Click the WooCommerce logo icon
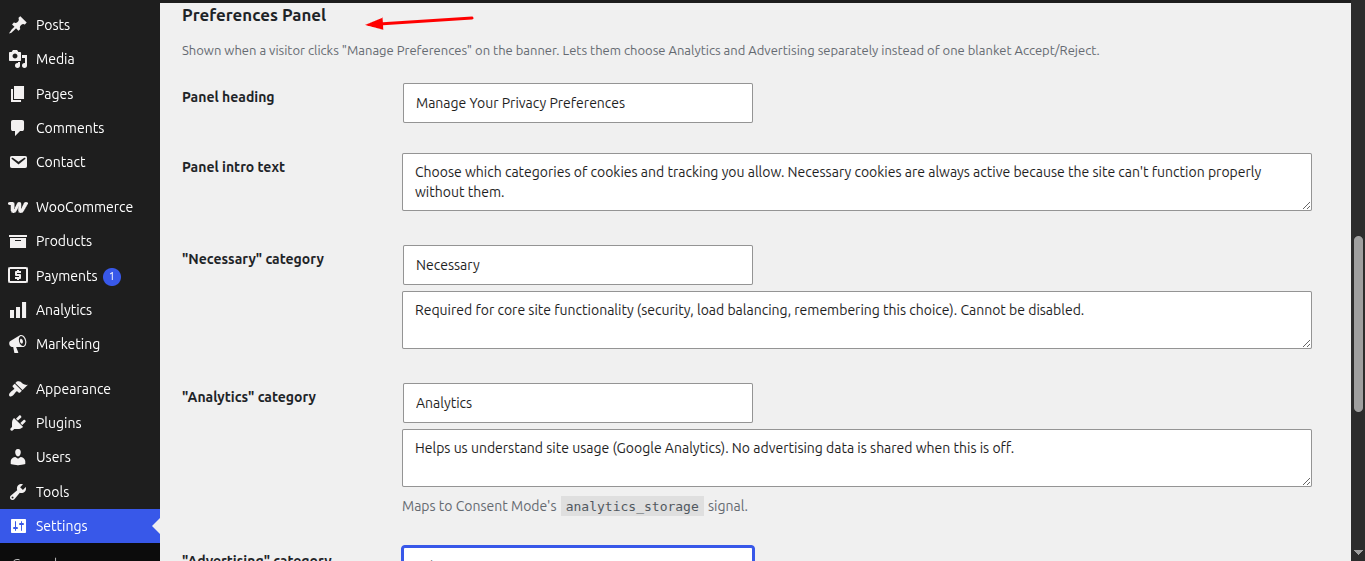Image resolution: width=1365 pixels, height=561 pixels. [x=18, y=207]
